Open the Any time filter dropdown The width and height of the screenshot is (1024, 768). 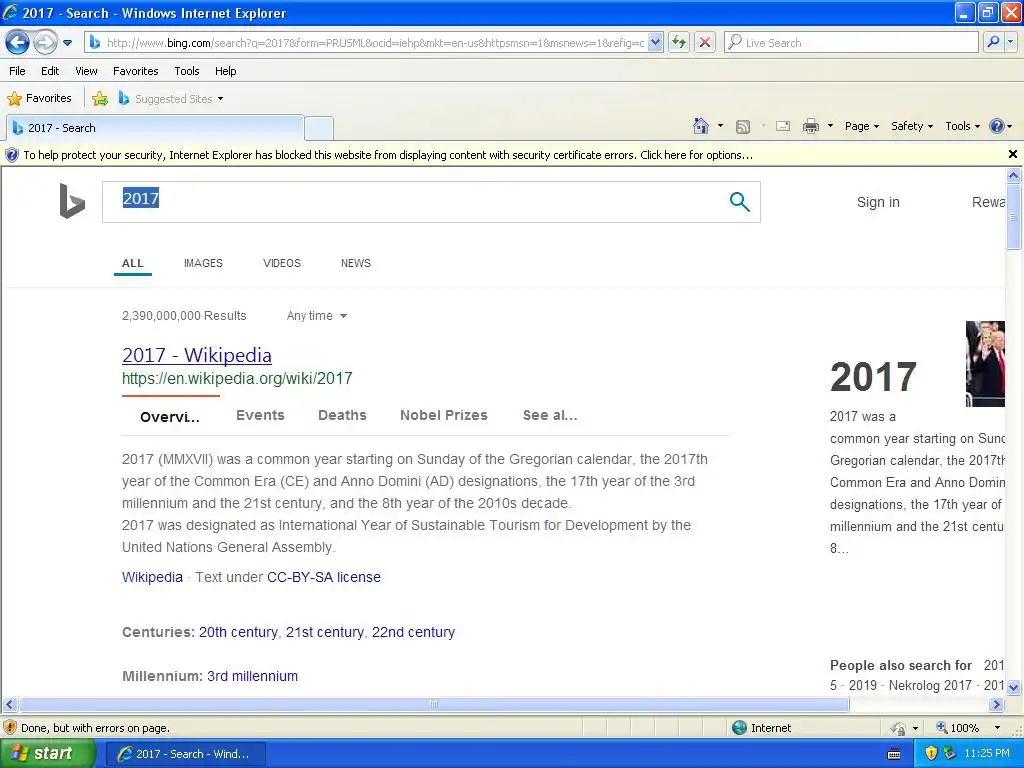(317, 316)
